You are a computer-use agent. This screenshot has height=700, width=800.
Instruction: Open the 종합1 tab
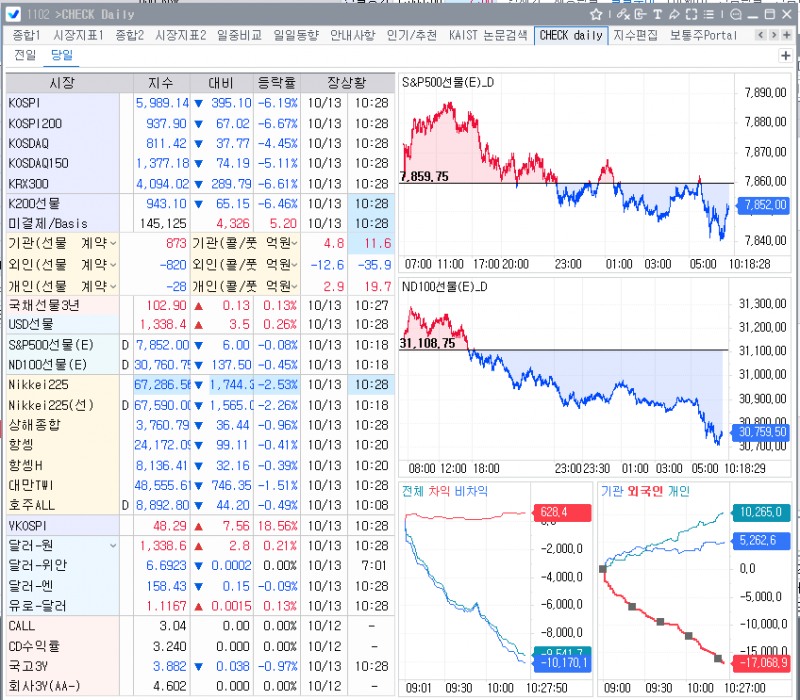tap(26, 35)
